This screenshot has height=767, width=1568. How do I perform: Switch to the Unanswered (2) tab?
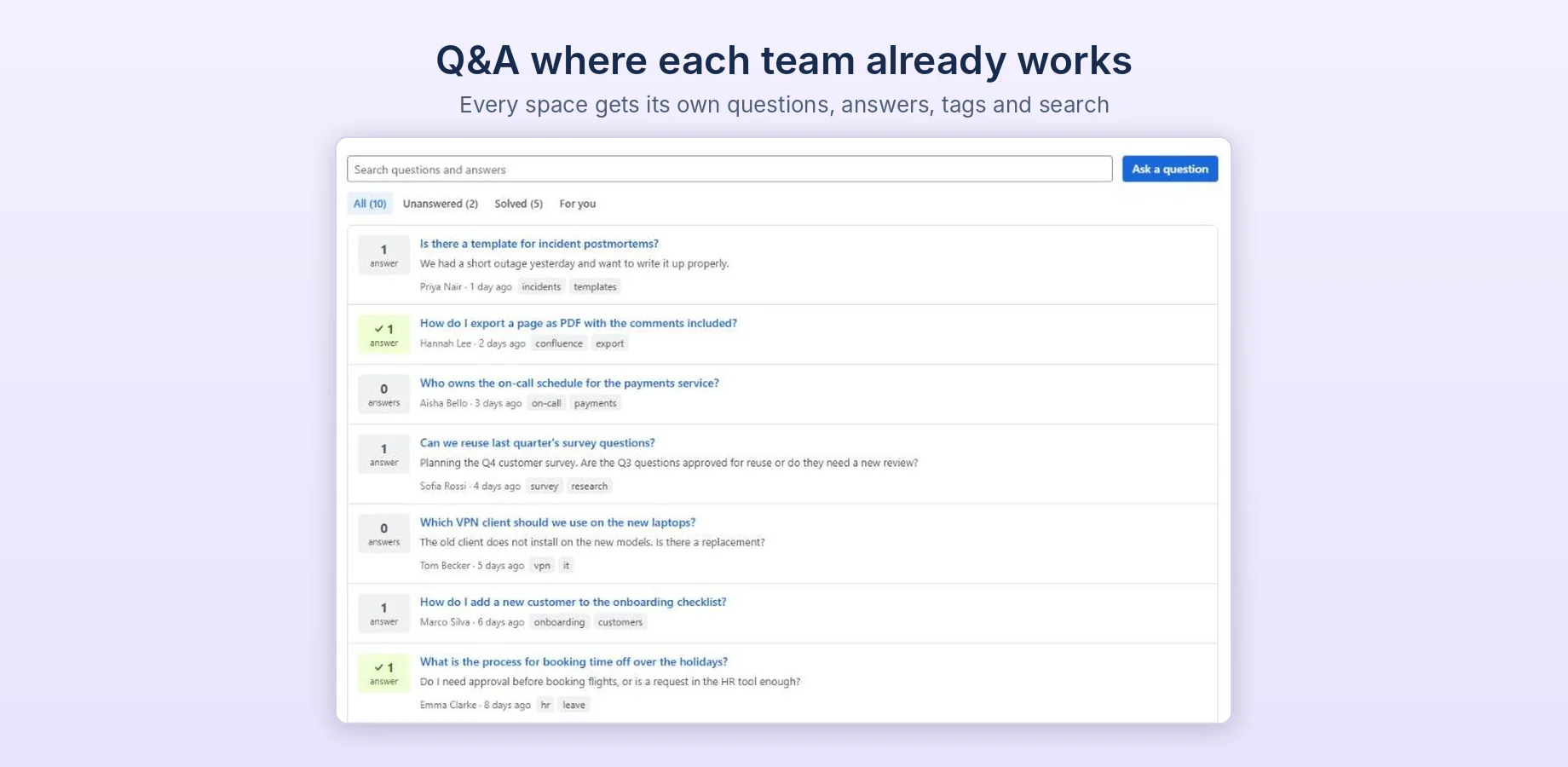pyautogui.click(x=440, y=204)
